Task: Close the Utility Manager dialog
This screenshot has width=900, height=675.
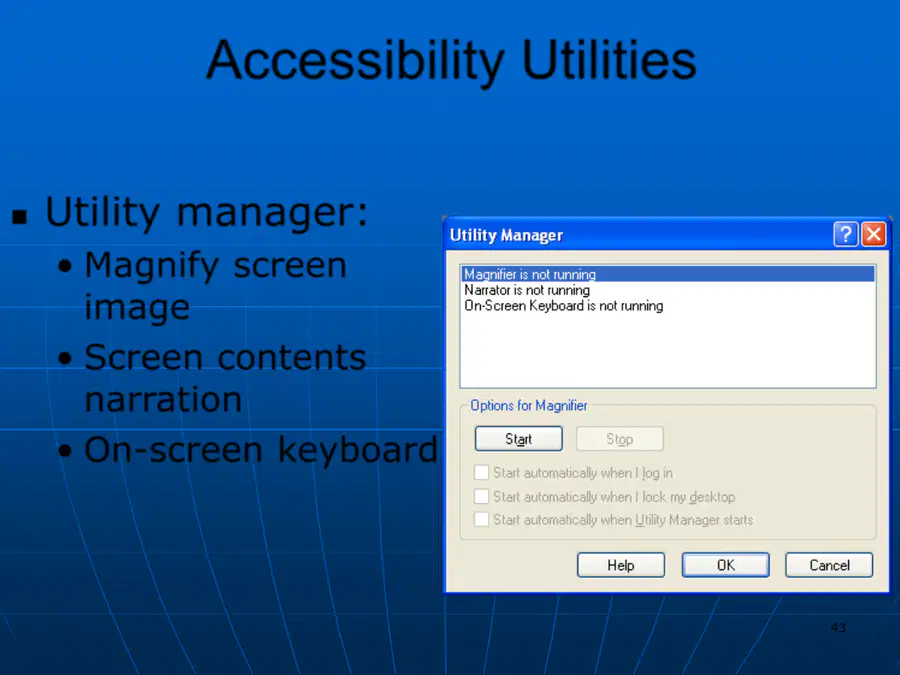Action: 874,234
